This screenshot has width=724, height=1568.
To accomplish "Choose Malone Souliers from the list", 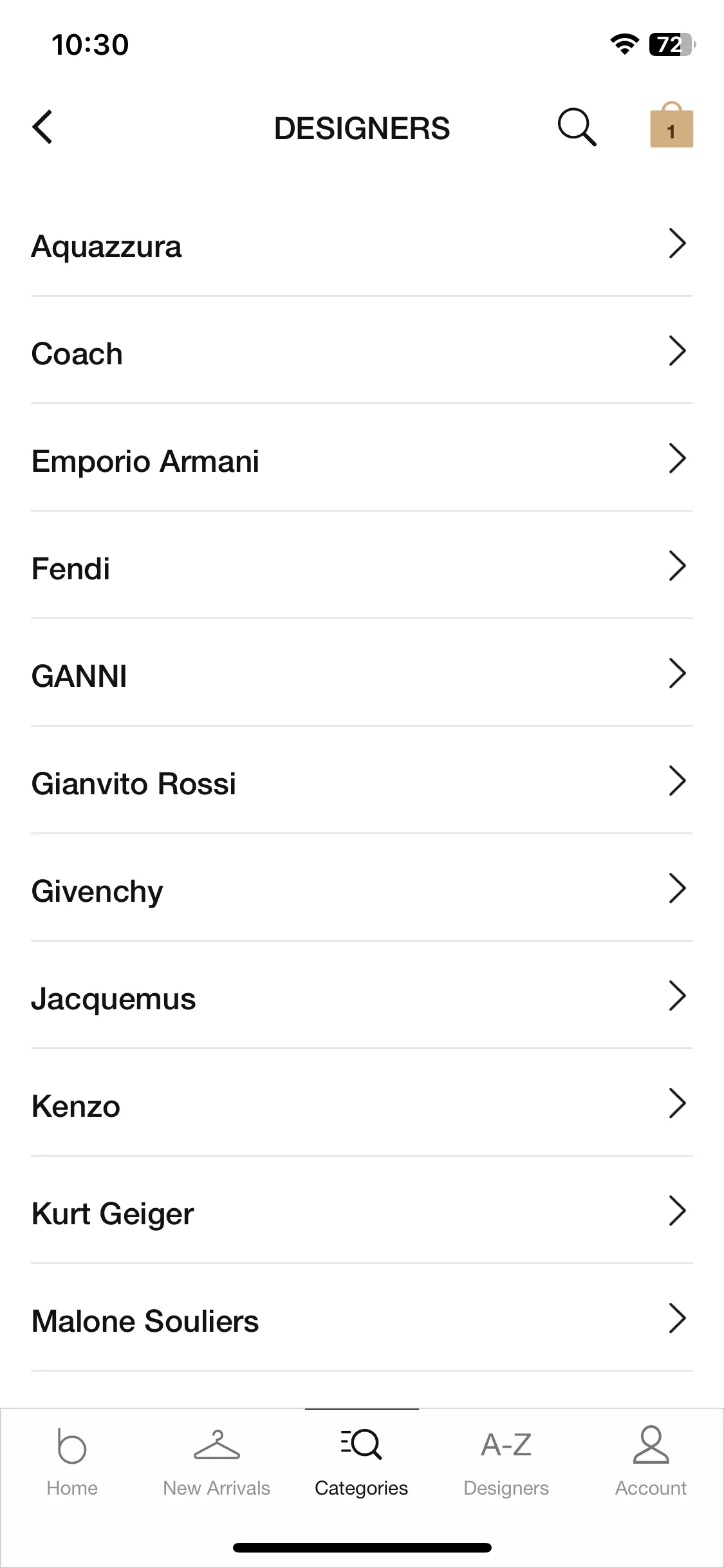I will 362,1320.
